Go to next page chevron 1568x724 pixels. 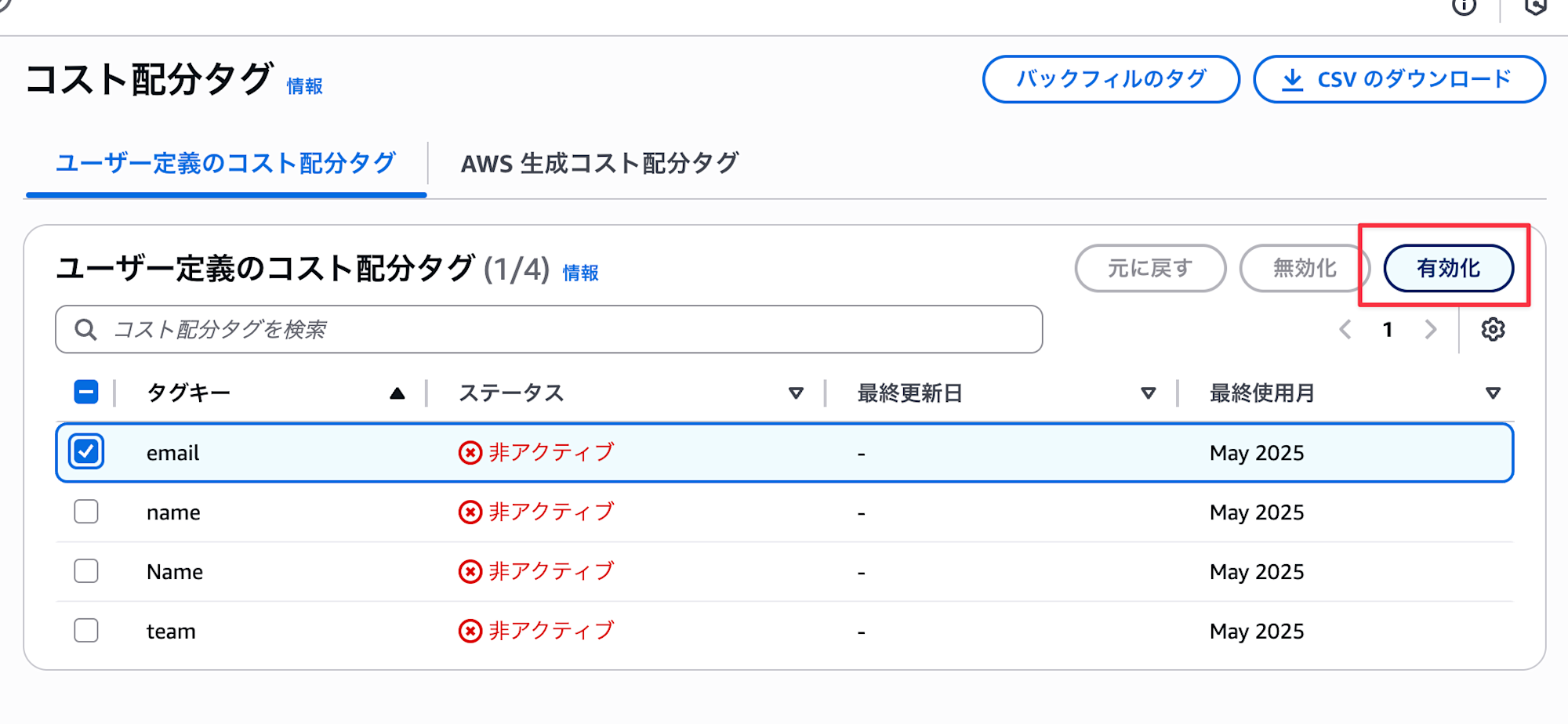click(x=1431, y=330)
